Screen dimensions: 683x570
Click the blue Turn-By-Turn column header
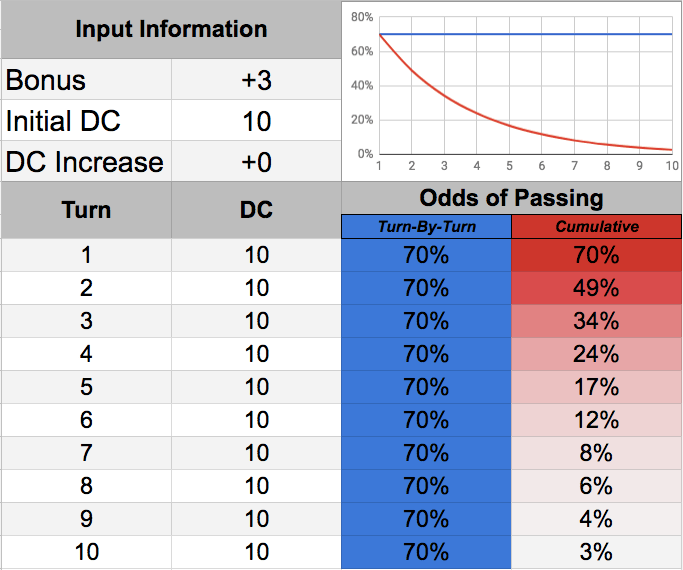pyautogui.click(x=426, y=227)
